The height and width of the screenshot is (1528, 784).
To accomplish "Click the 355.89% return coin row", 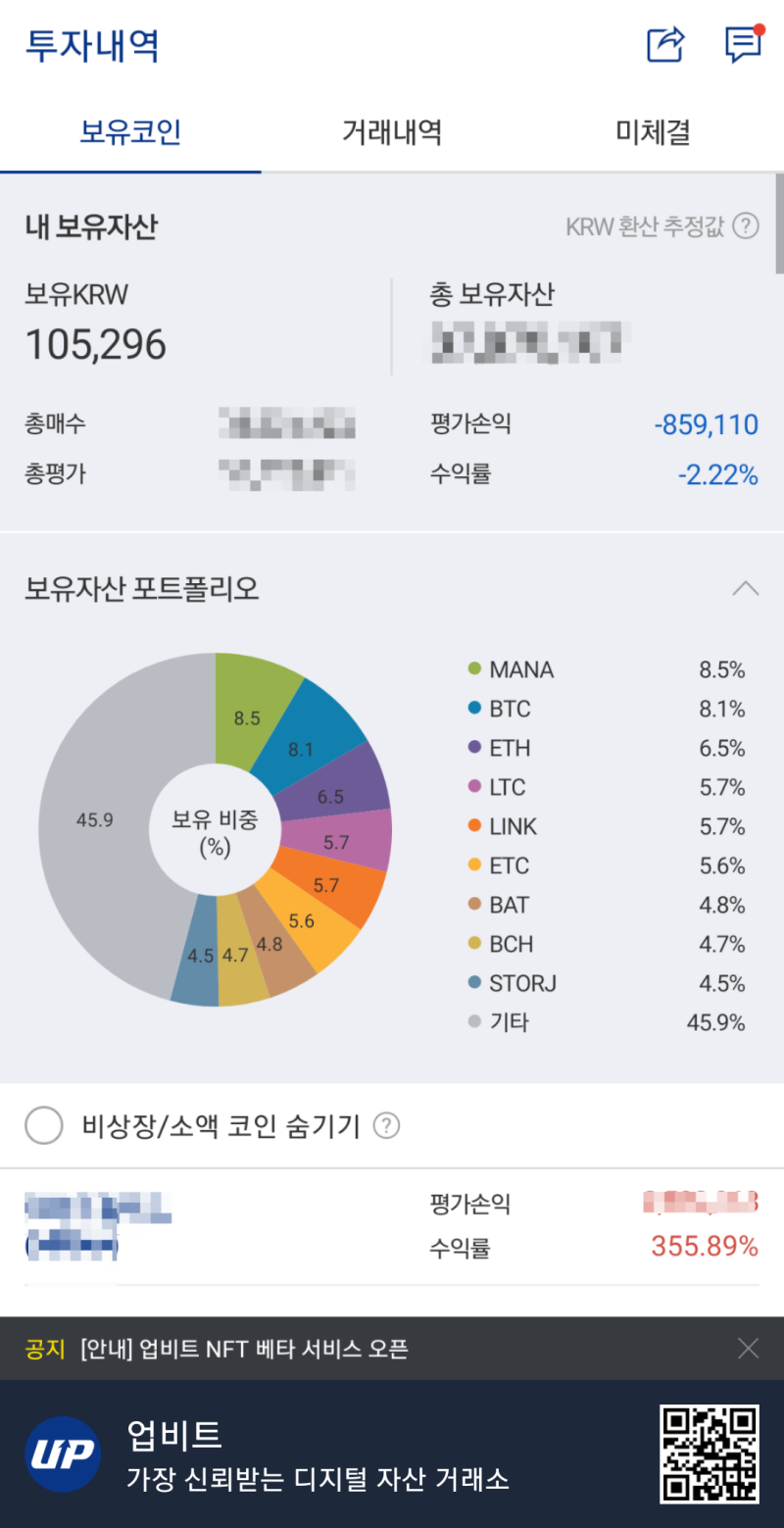I will (x=392, y=1226).
